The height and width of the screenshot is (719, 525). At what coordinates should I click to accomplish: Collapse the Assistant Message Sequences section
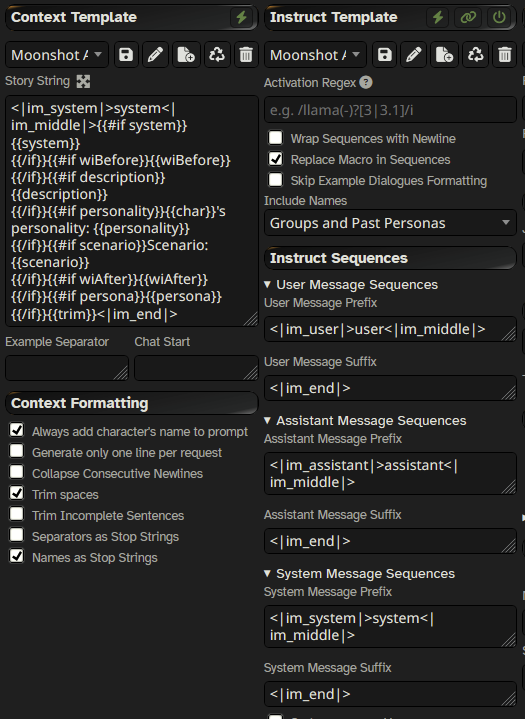[x=267, y=420]
